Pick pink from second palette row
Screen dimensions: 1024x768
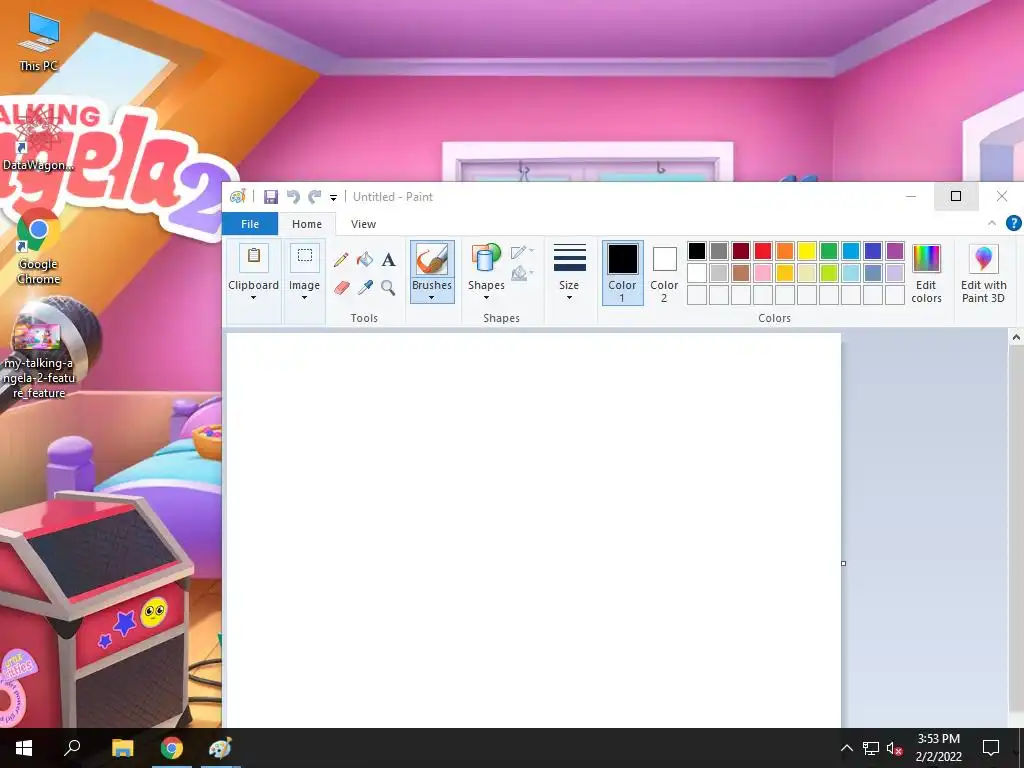point(763,273)
